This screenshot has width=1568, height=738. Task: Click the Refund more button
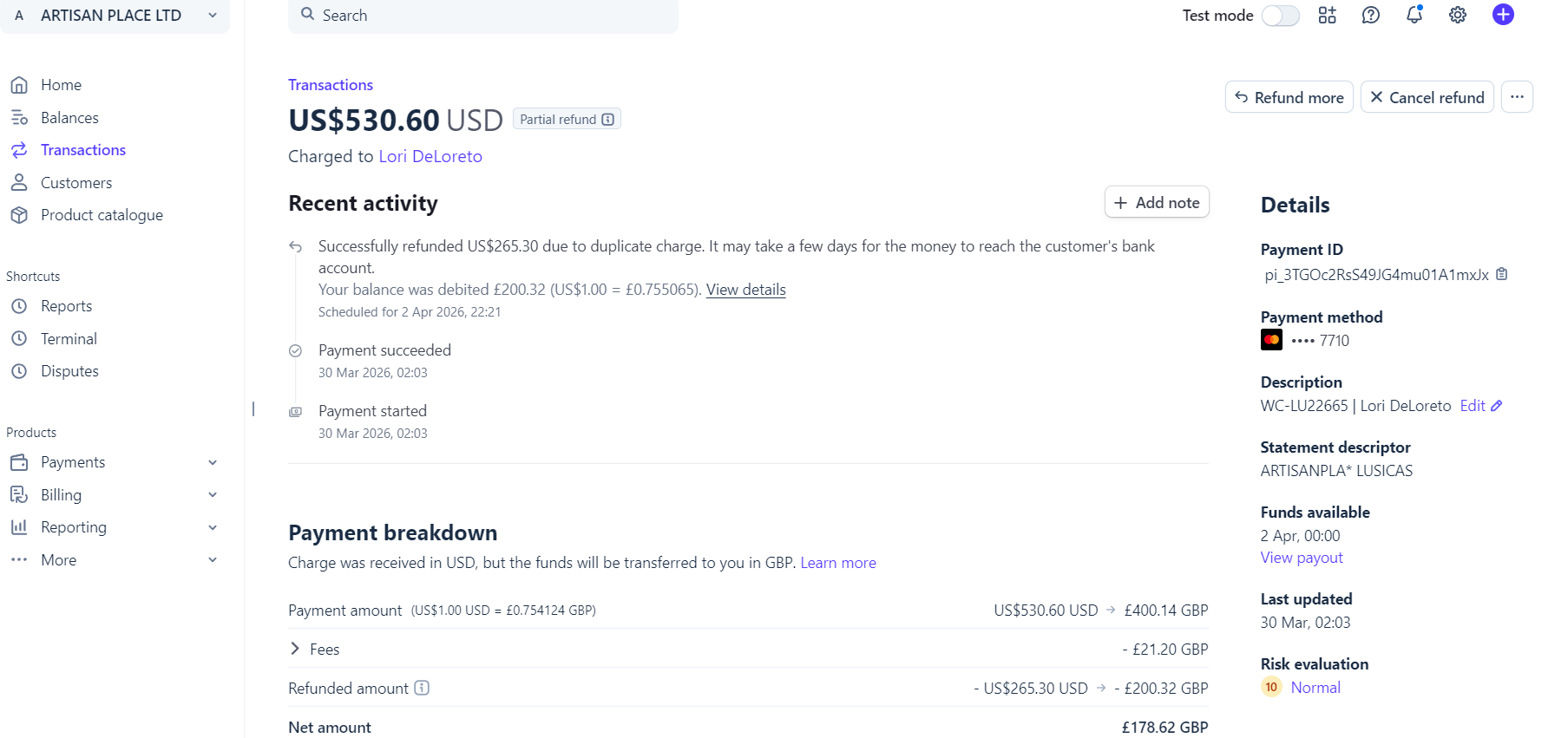click(1289, 97)
